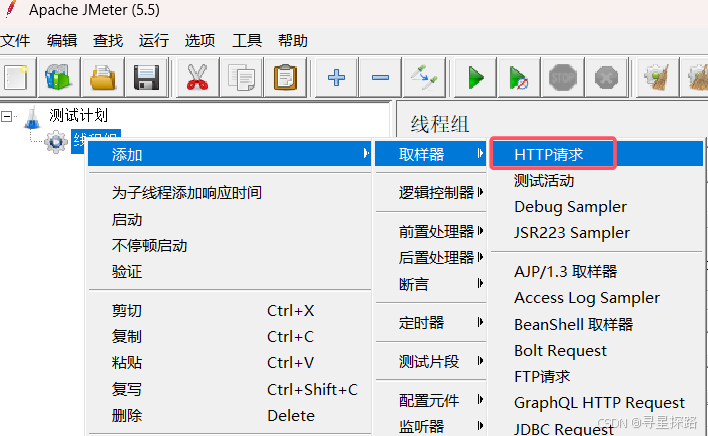Choose 复制 in context menu
Image resolution: width=708 pixels, height=436 pixels.
[229, 337]
